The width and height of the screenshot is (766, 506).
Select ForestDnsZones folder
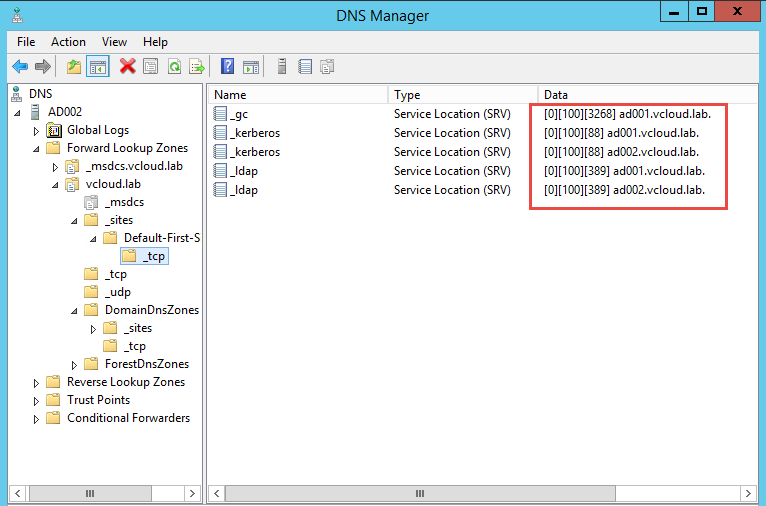coord(147,364)
